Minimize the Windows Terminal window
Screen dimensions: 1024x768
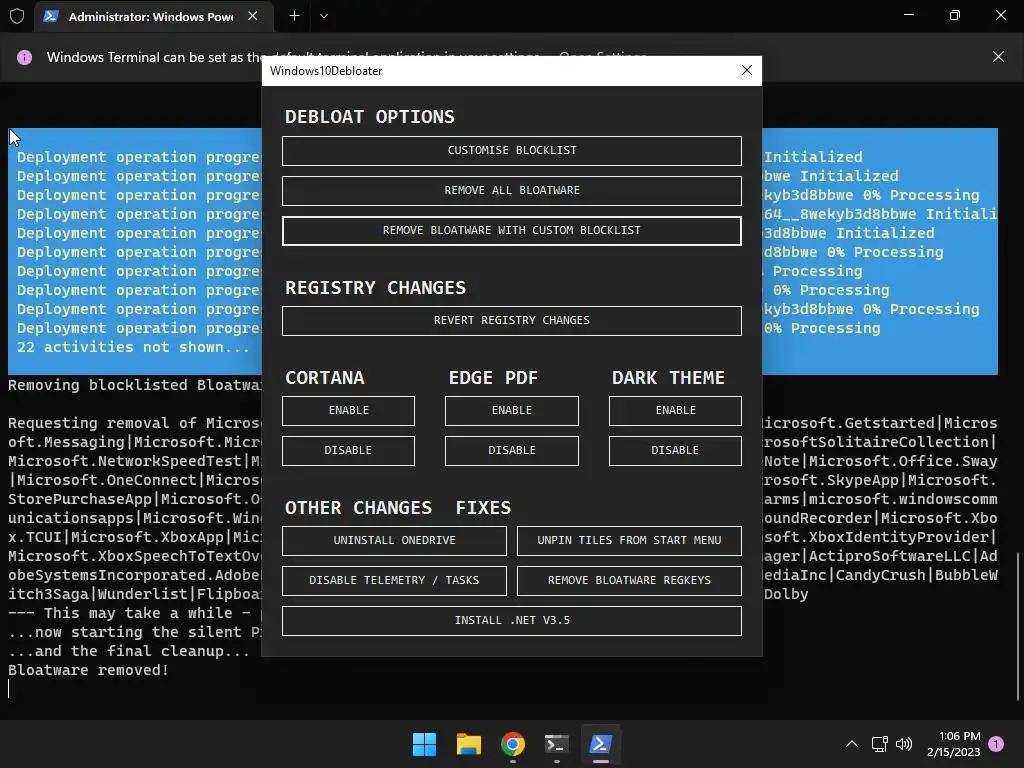point(908,15)
